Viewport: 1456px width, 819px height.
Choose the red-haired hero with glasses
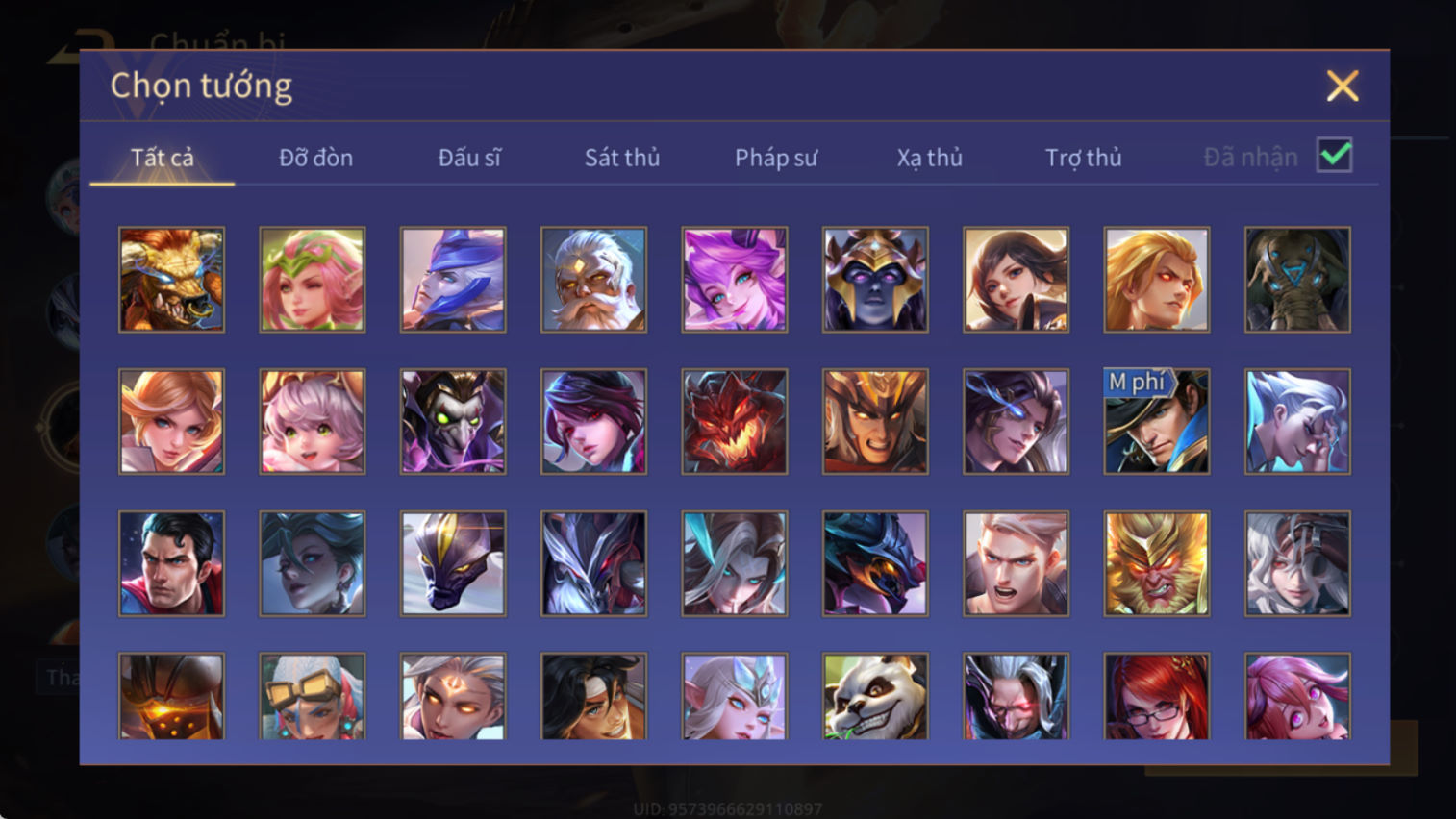pyautogui.click(x=1157, y=697)
